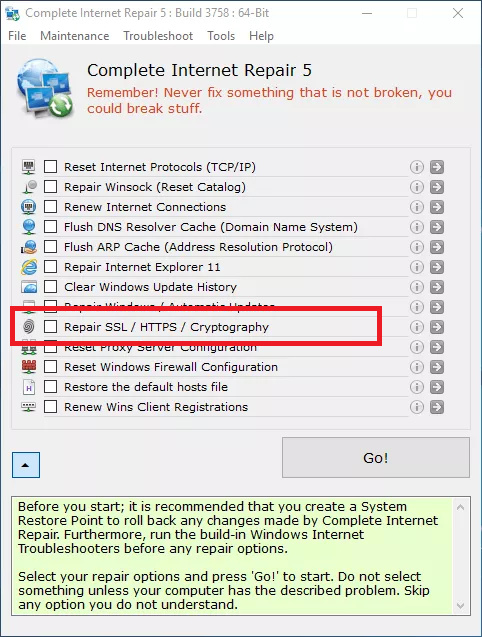Run Reset Windows Firewall Configuration arrow icon
This screenshot has width=482, height=637.
click(437, 367)
